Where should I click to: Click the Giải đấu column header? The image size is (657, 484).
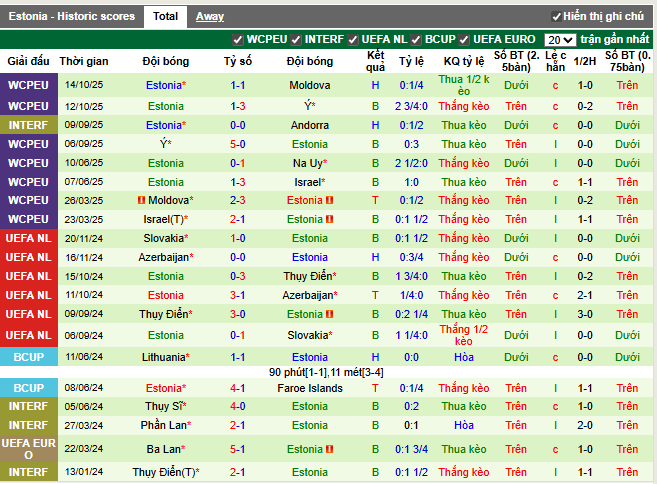pyautogui.click(x=28, y=61)
